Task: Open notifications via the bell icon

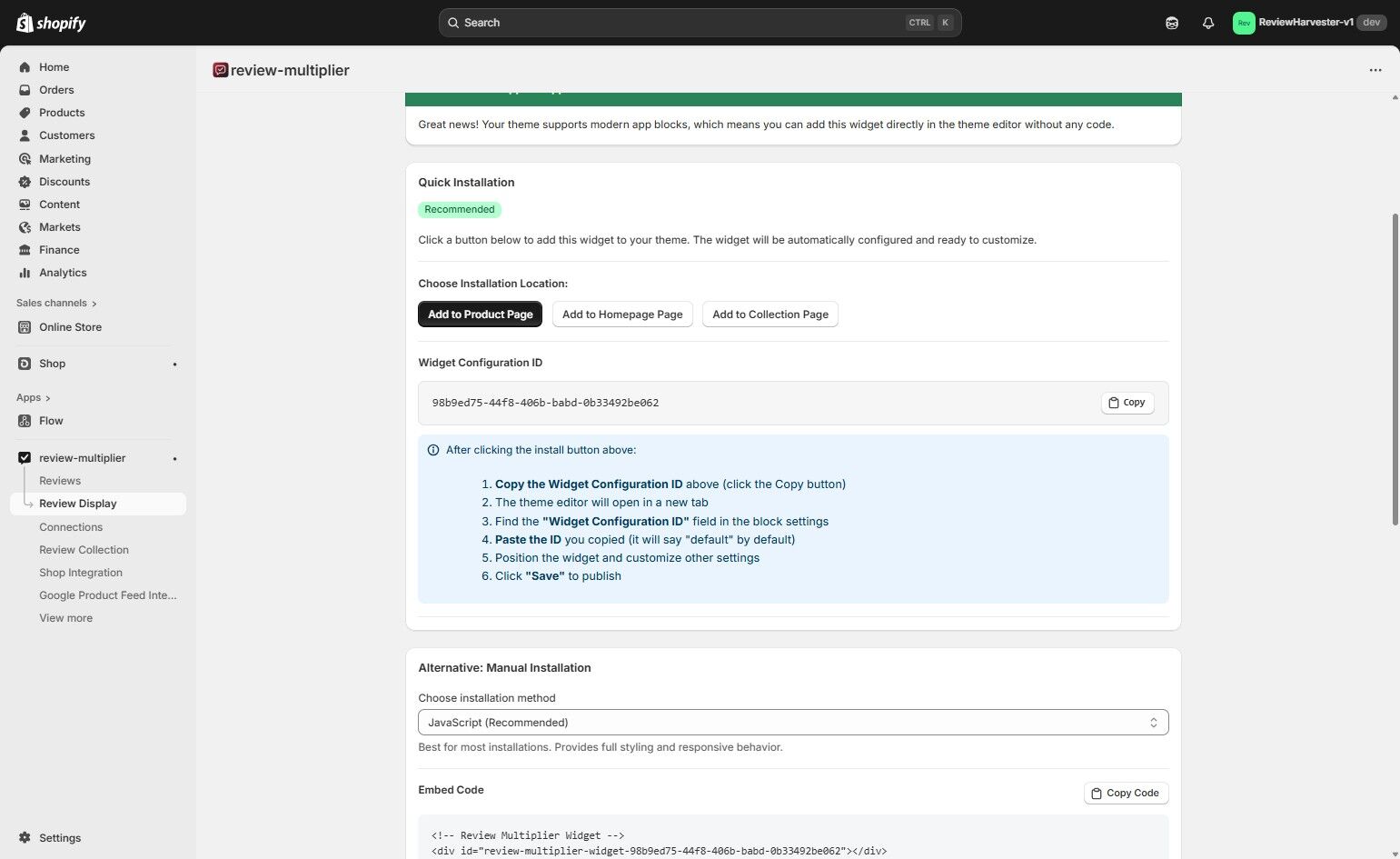Action: pyautogui.click(x=1207, y=22)
